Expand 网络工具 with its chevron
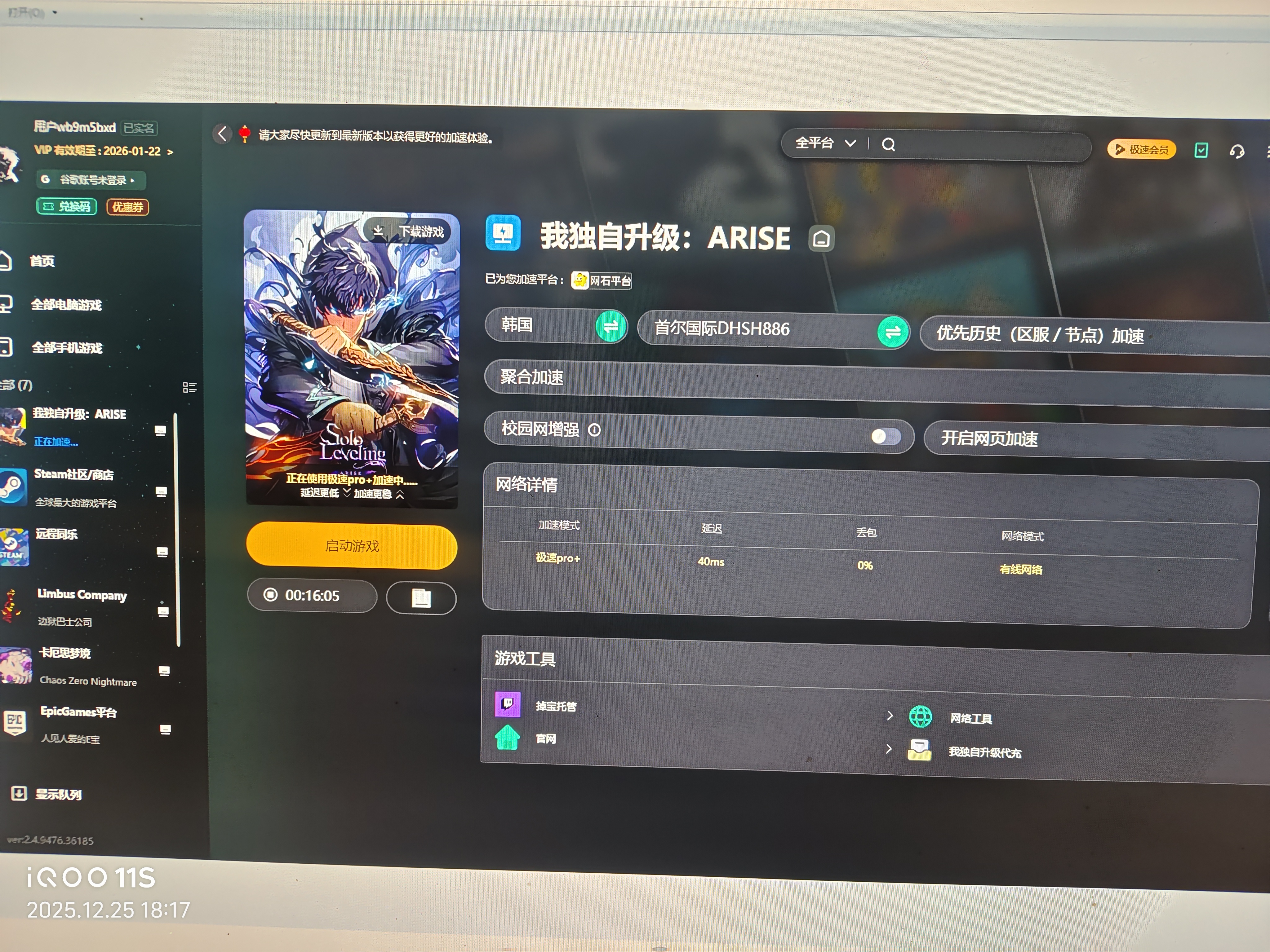 coord(889,716)
